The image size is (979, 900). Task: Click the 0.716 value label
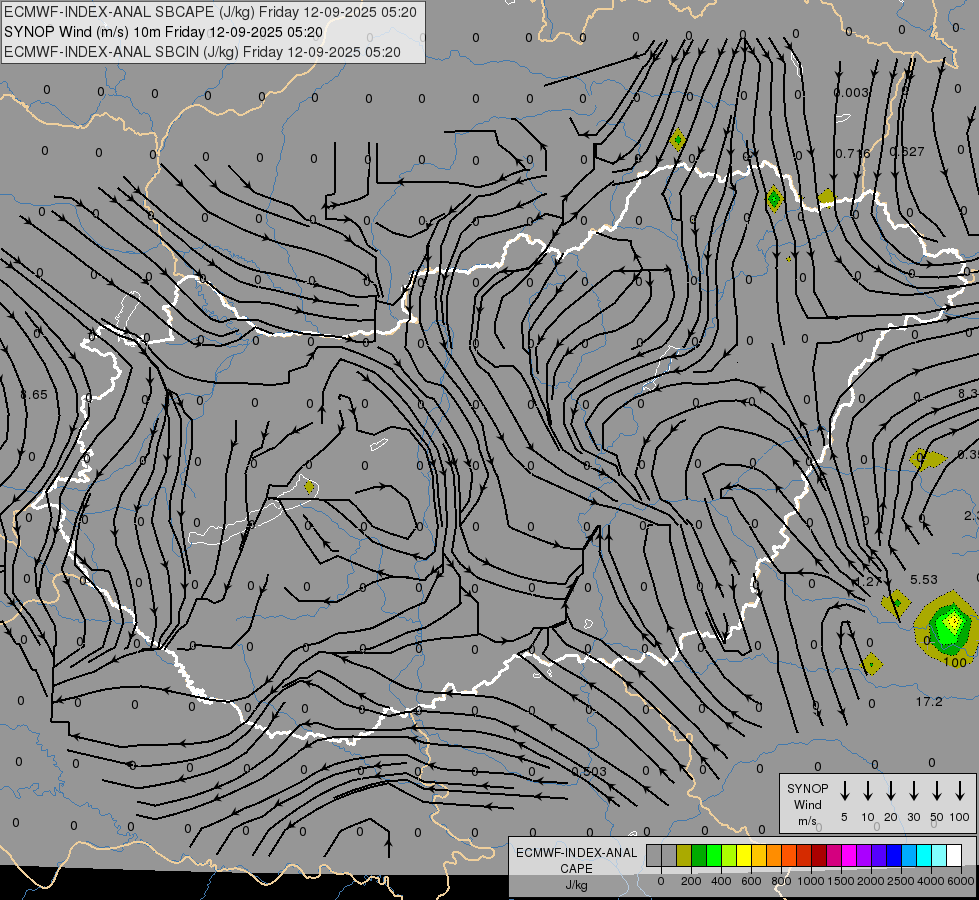[x=853, y=153]
